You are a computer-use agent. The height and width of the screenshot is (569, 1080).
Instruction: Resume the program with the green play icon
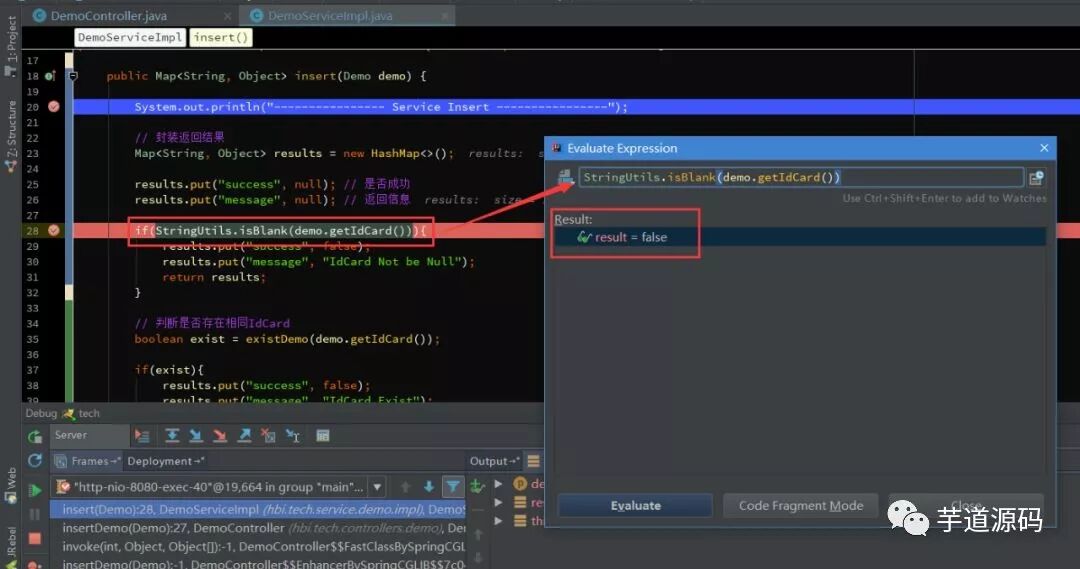(x=34, y=490)
